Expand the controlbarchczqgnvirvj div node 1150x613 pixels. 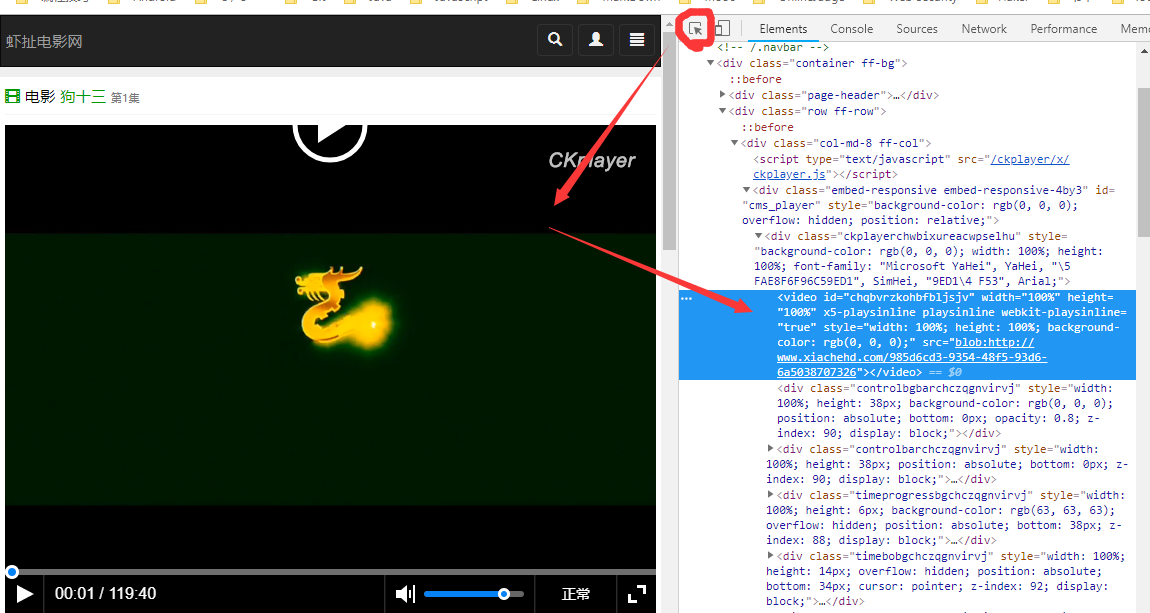pyautogui.click(x=770, y=449)
